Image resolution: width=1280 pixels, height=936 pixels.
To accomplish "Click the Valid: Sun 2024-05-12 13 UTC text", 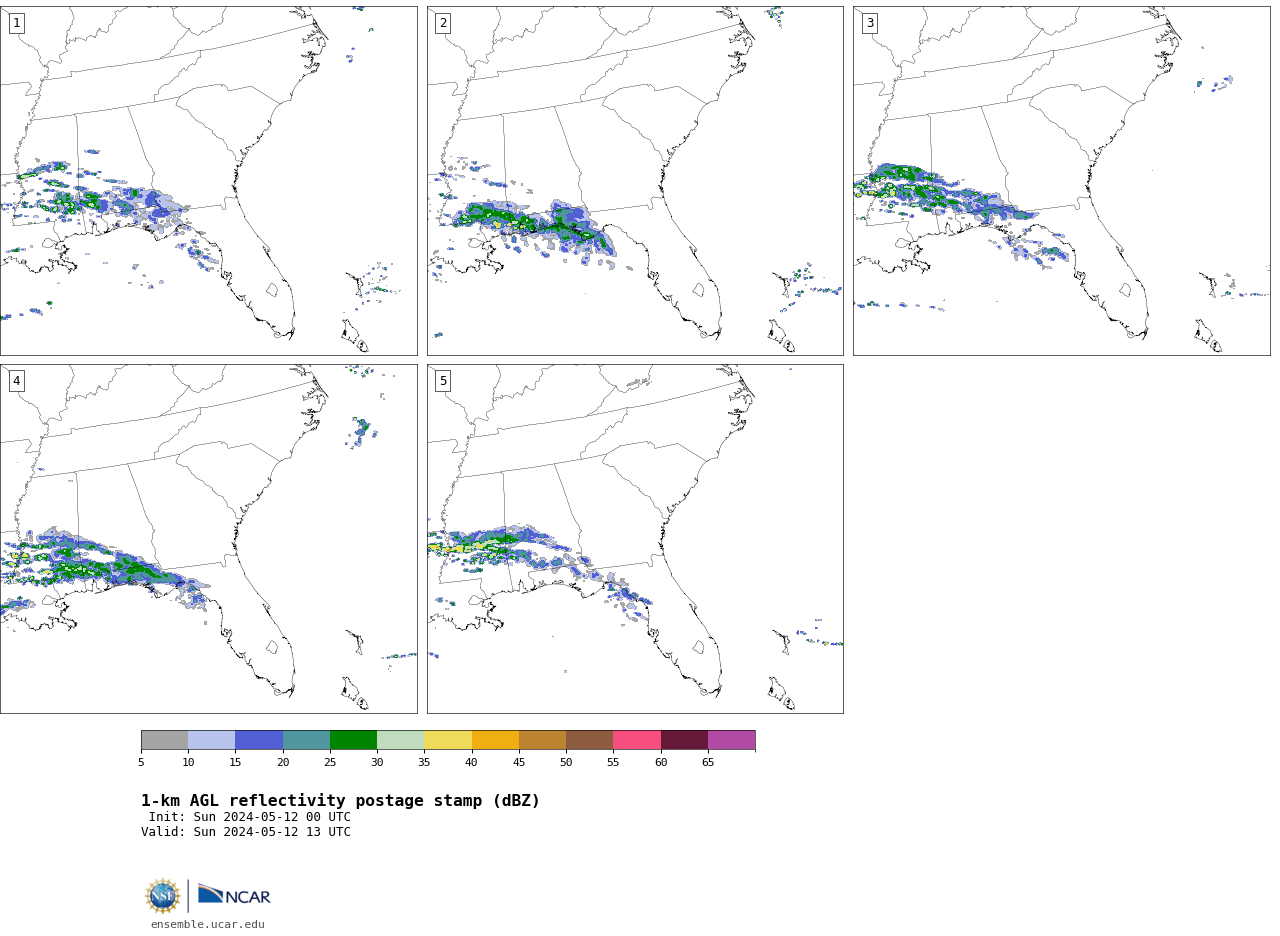I will (246, 832).
